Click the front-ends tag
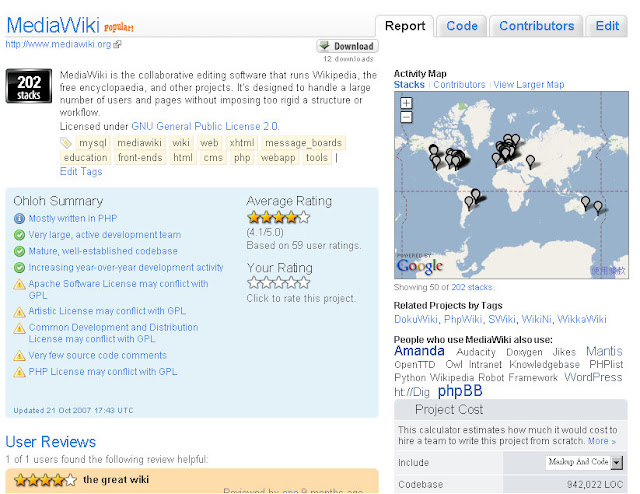Viewport: 640px width, 494px height. pyautogui.click(x=140, y=158)
